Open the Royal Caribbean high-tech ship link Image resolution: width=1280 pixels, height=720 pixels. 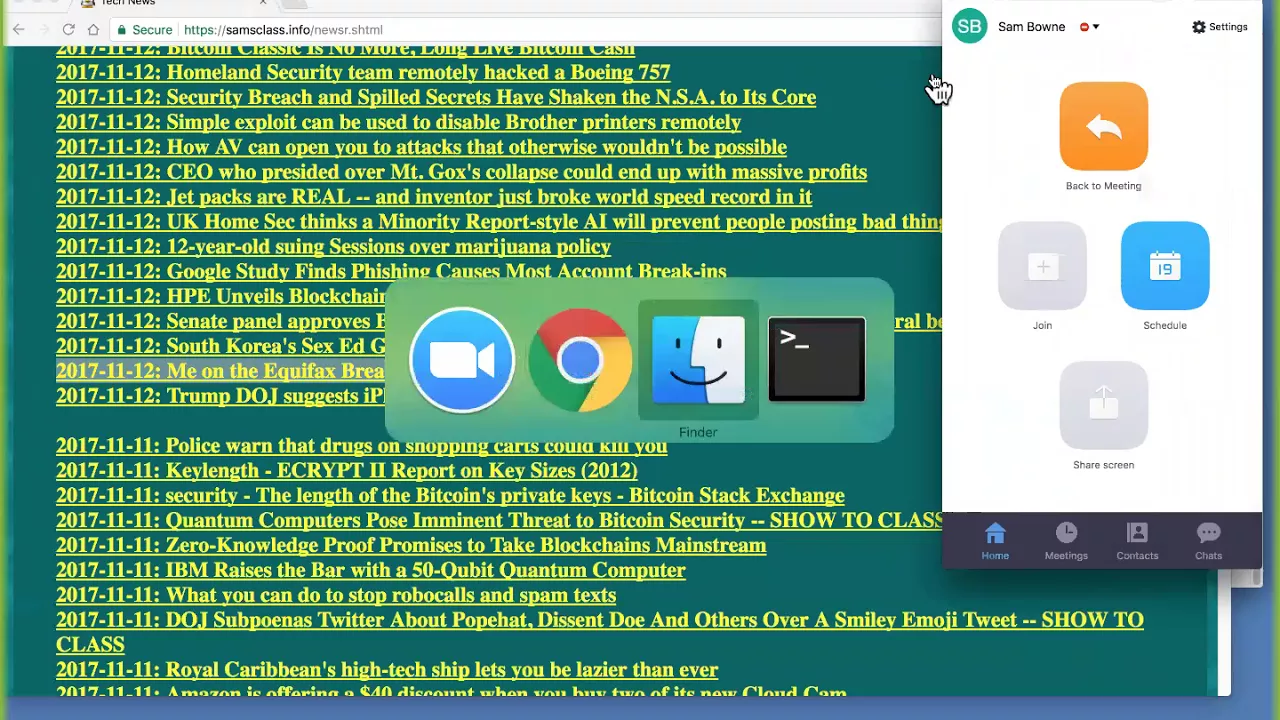pyautogui.click(x=387, y=670)
